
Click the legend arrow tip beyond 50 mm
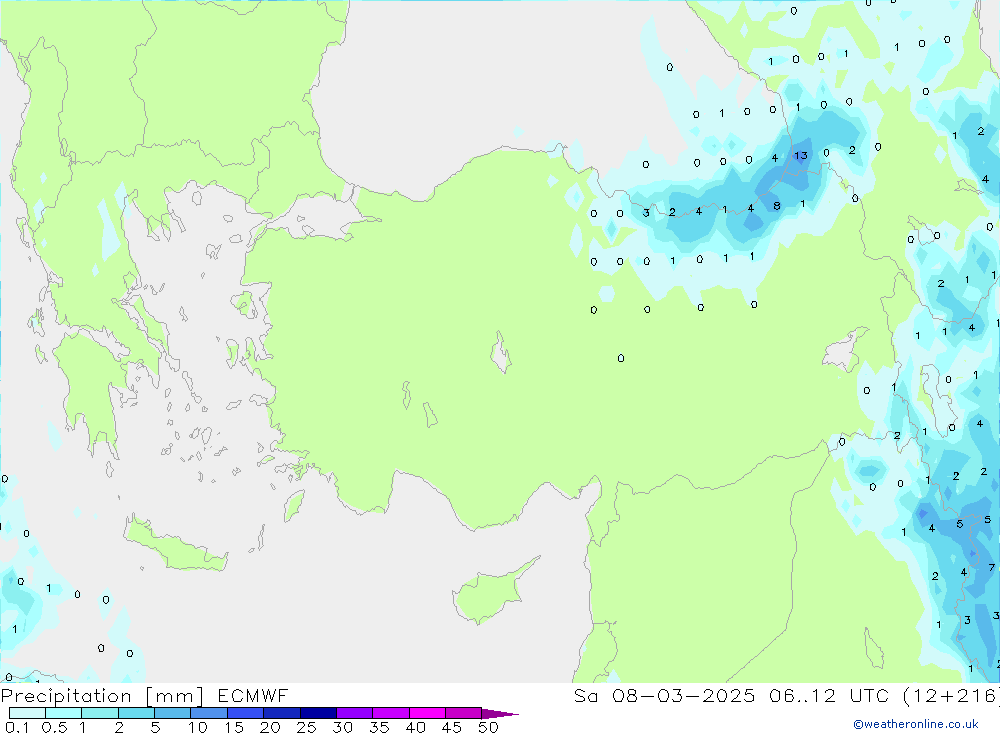pyautogui.click(x=500, y=714)
